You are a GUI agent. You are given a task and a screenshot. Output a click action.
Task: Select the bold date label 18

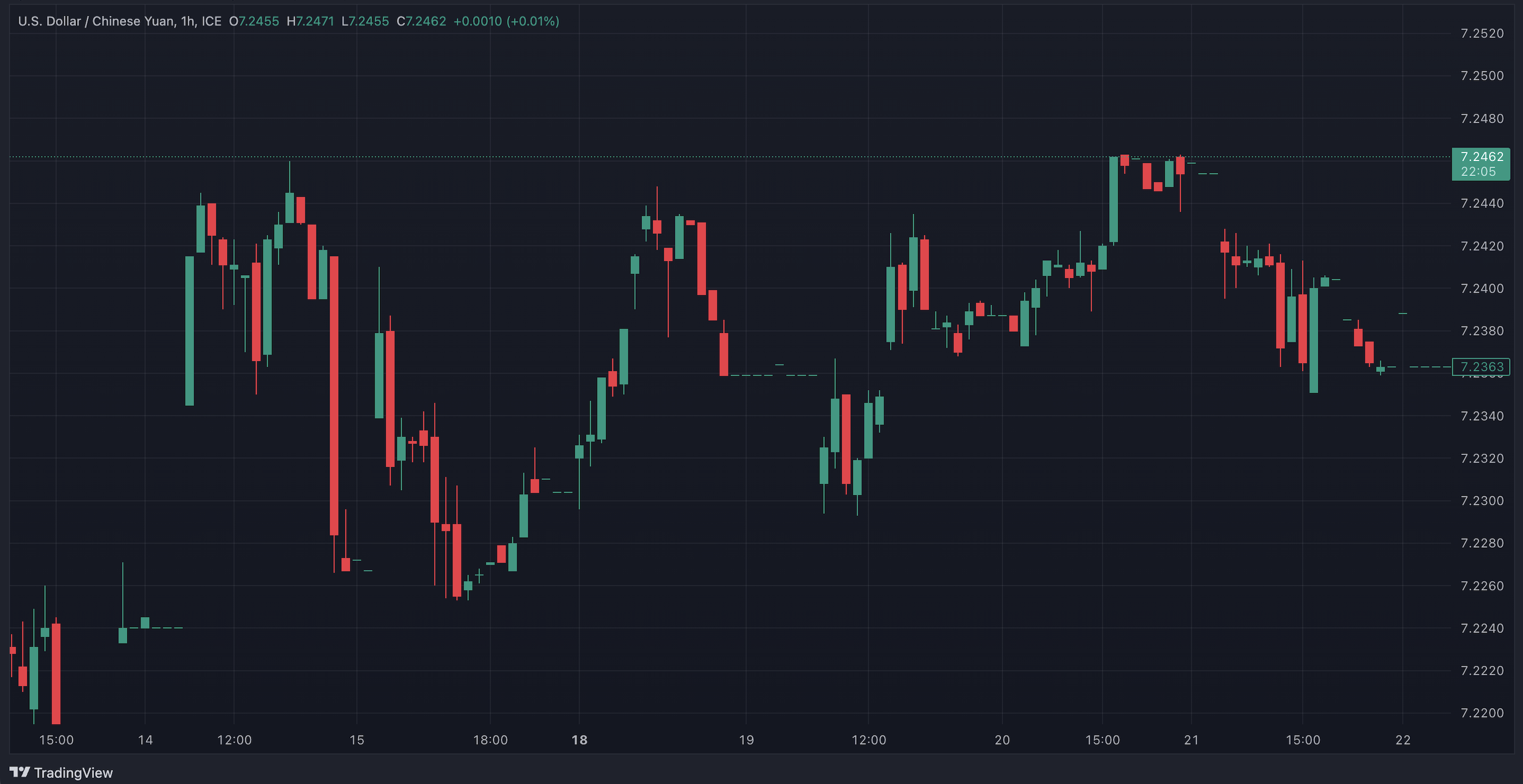click(x=580, y=740)
